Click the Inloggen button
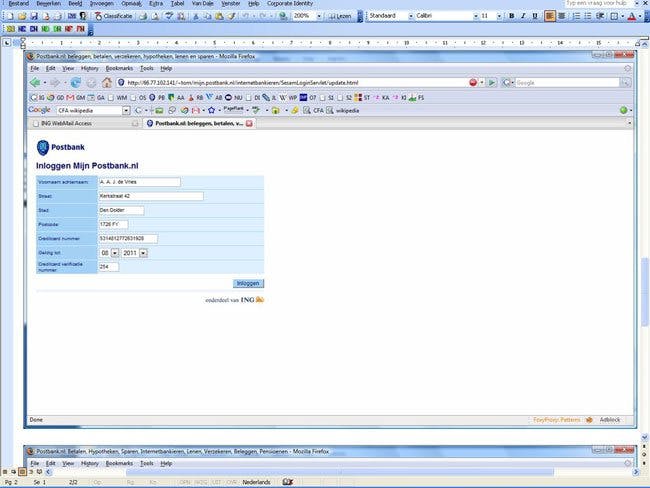 tap(248, 283)
